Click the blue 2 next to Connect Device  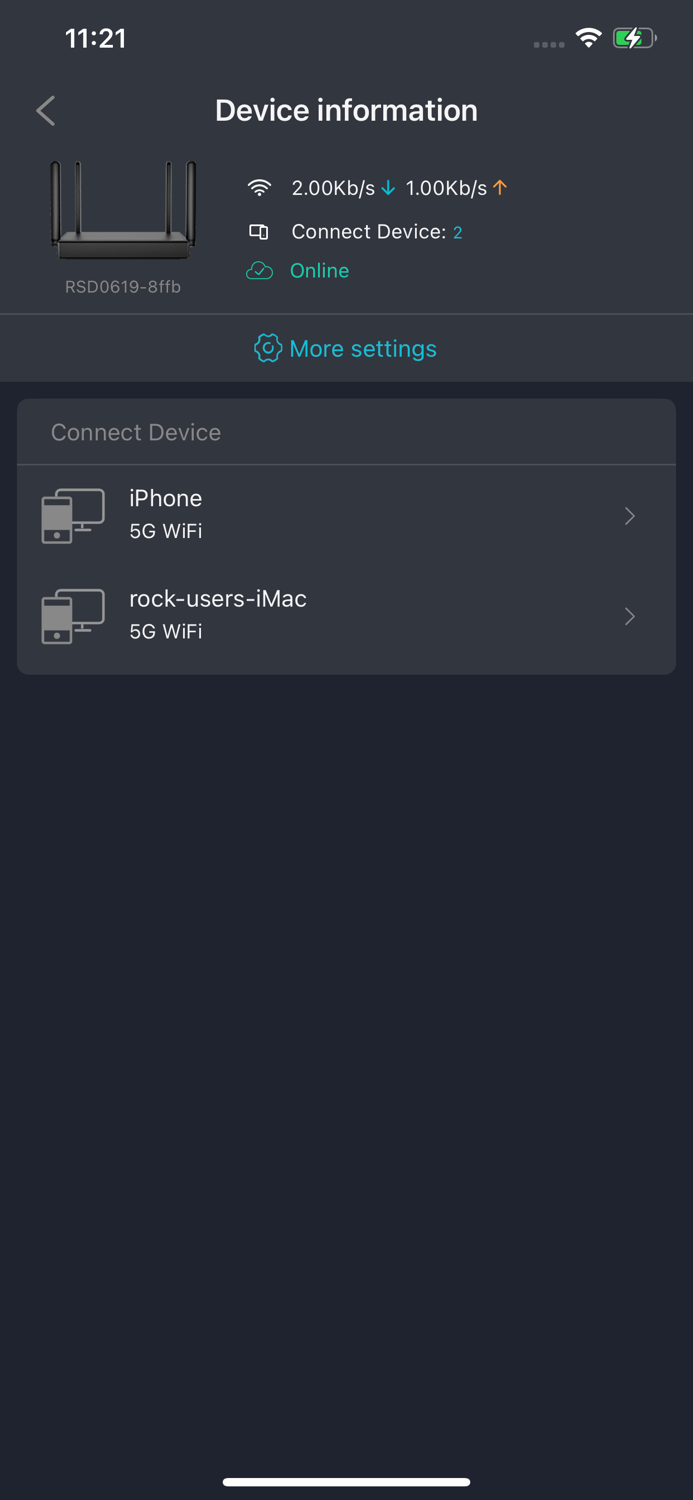click(458, 231)
